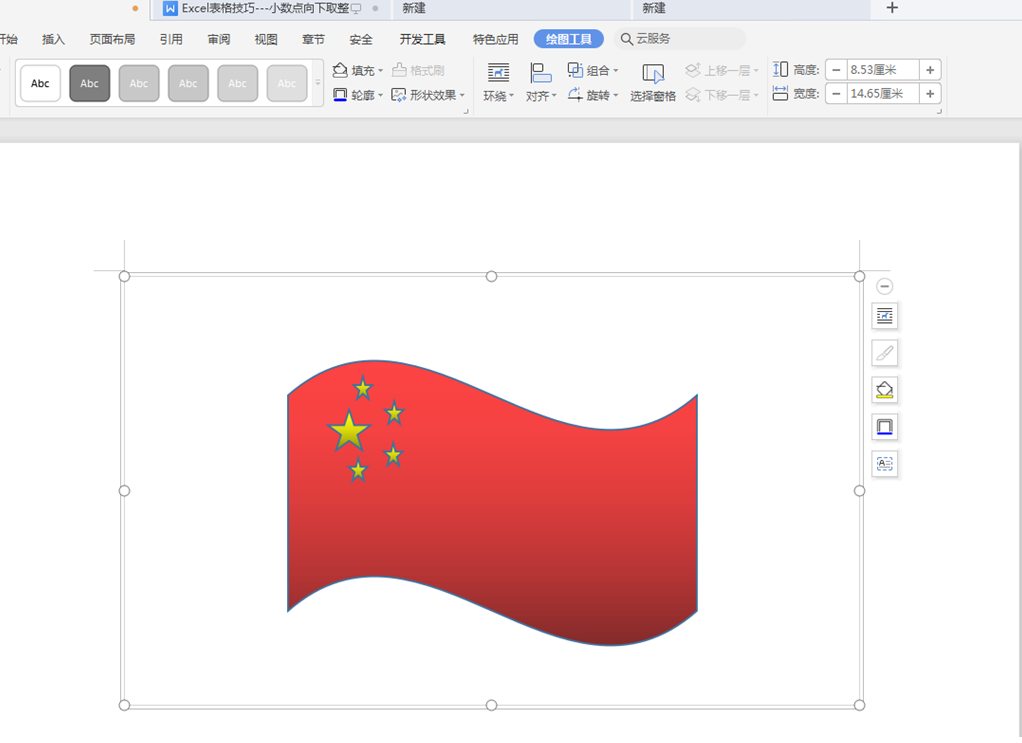The image size is (1022, 743).
Task: Click the layout options icon beside canvas
Action: coord(884,316)
